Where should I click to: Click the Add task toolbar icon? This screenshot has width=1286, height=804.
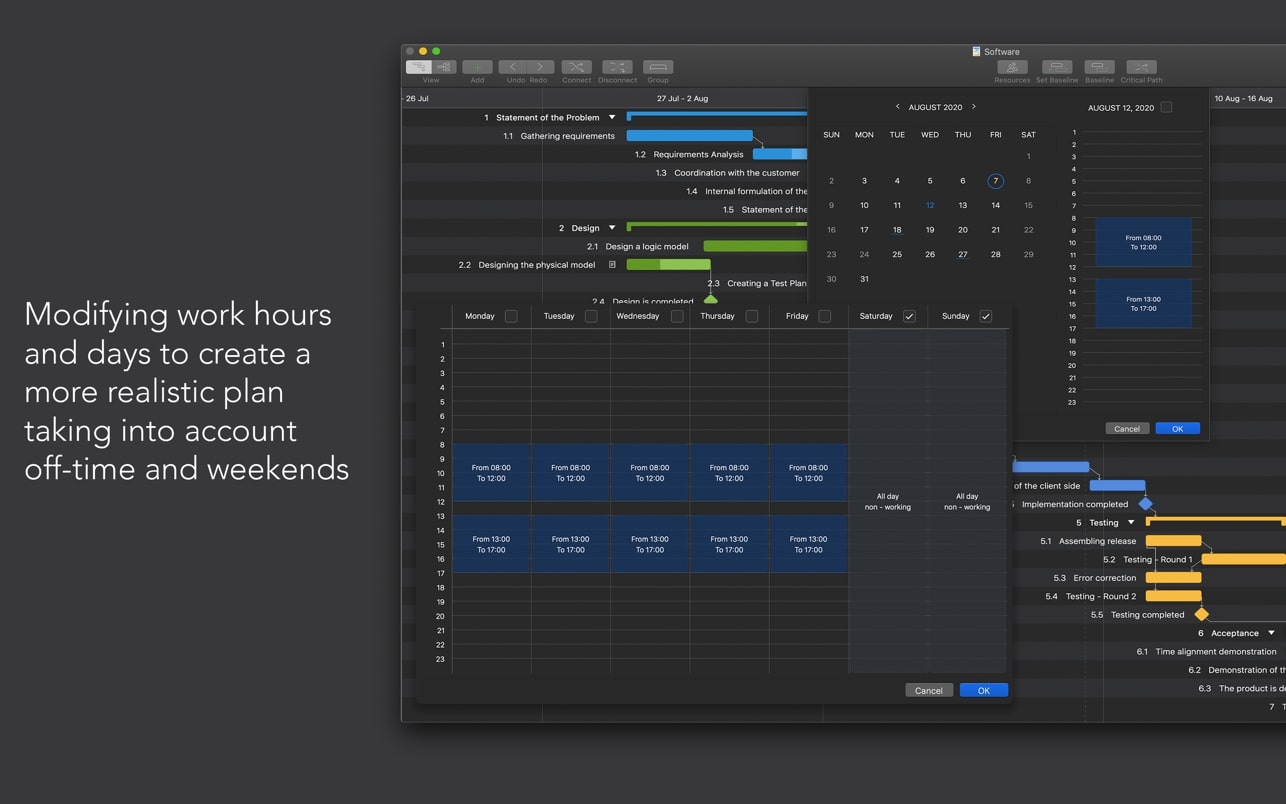(x=477, y=67)
